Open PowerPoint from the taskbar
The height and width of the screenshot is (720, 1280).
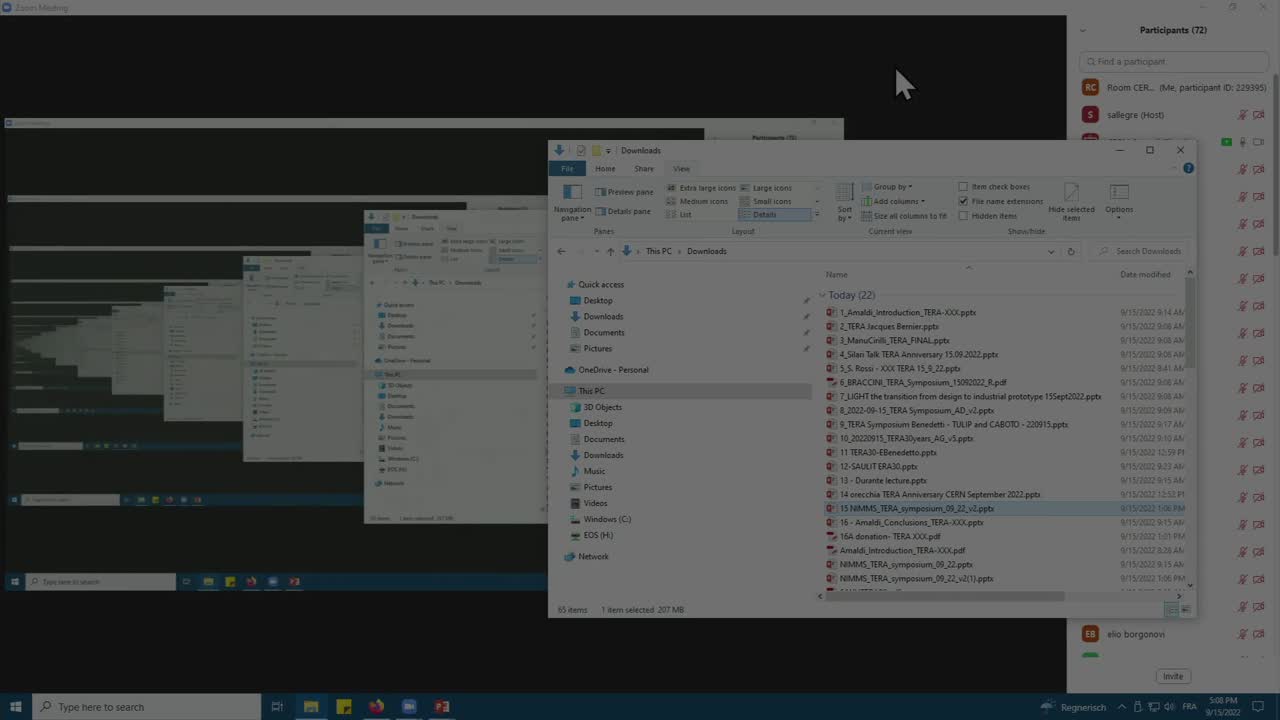tap(442, 707)
